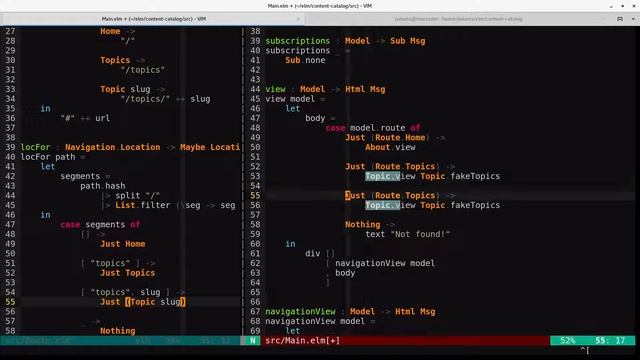Click "view : Model -> Html Msg" signature

coord(325,89)
